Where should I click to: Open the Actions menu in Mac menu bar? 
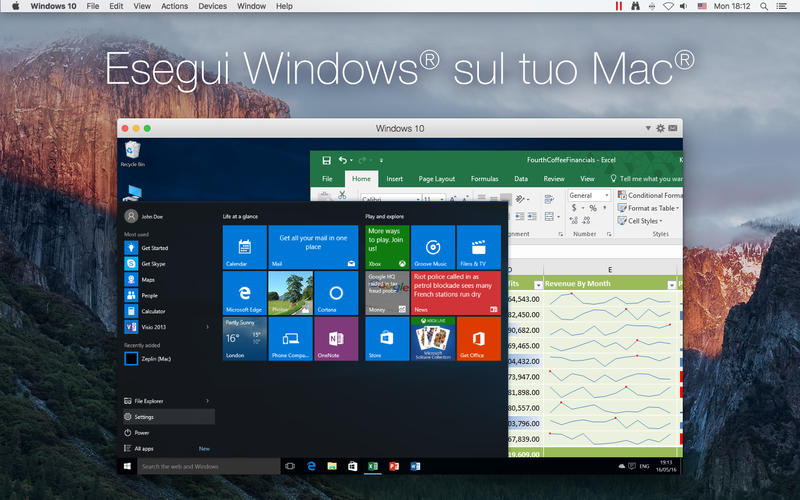(174, 6)
